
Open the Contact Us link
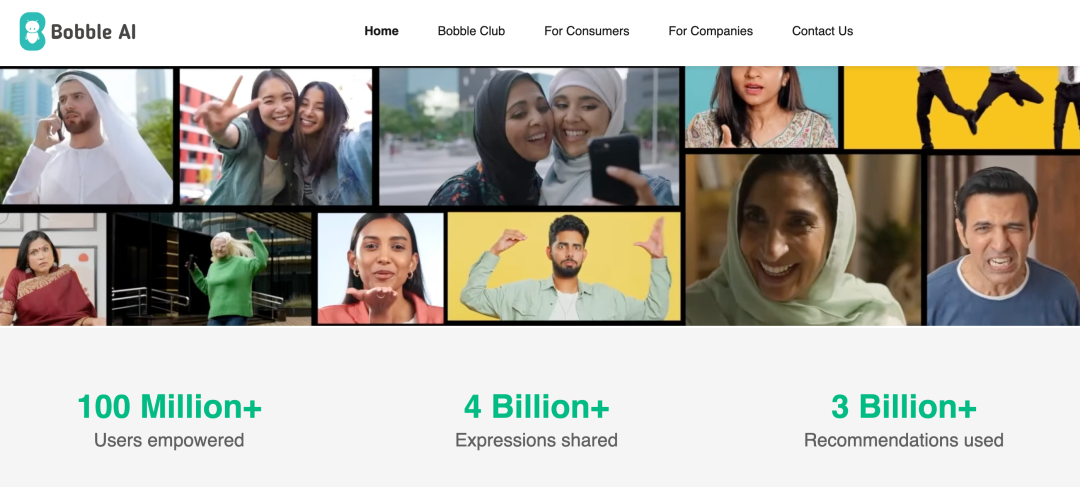click(822, 31)
